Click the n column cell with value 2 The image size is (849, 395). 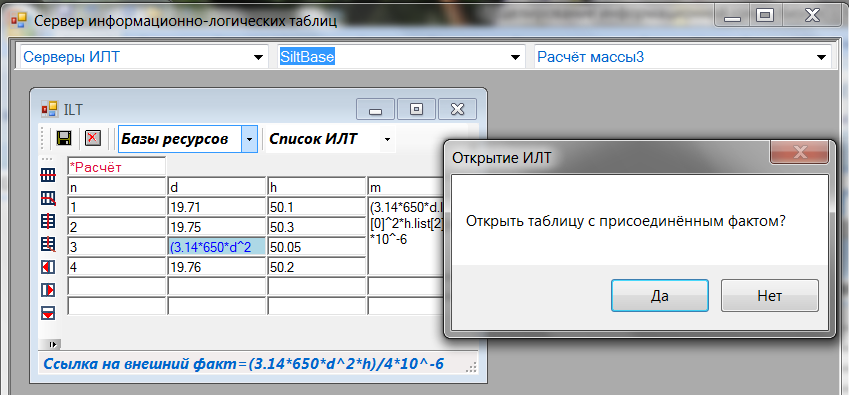pos(116,226)
